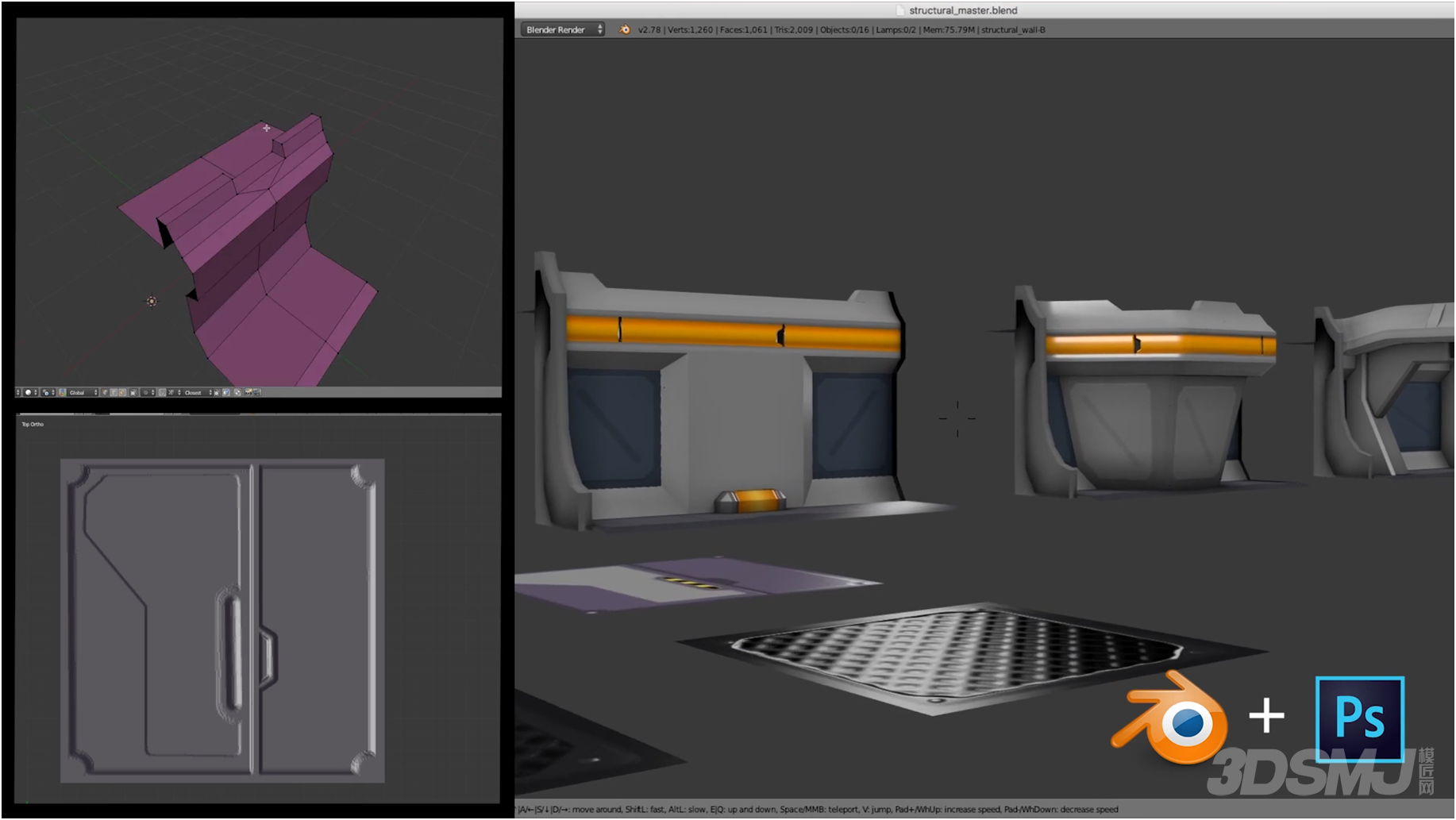Click the OpenGL render image camera icon
Viewport: 1456px width, 820px height.
pos(248,392)
